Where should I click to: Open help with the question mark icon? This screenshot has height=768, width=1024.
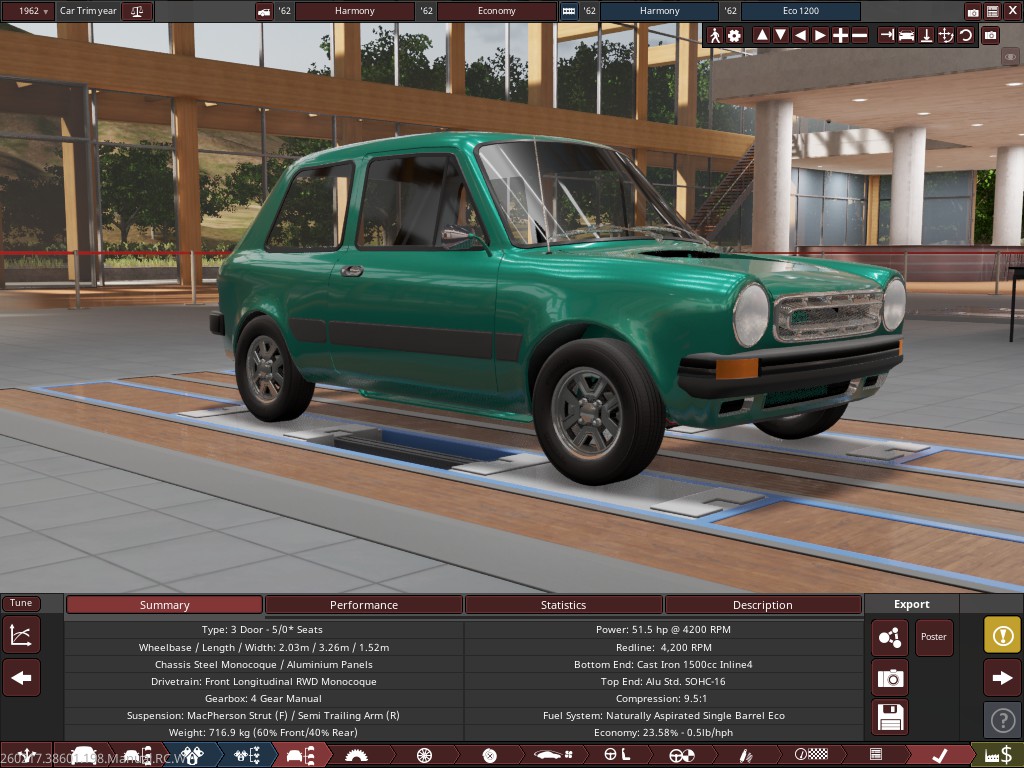(1002, 720)
